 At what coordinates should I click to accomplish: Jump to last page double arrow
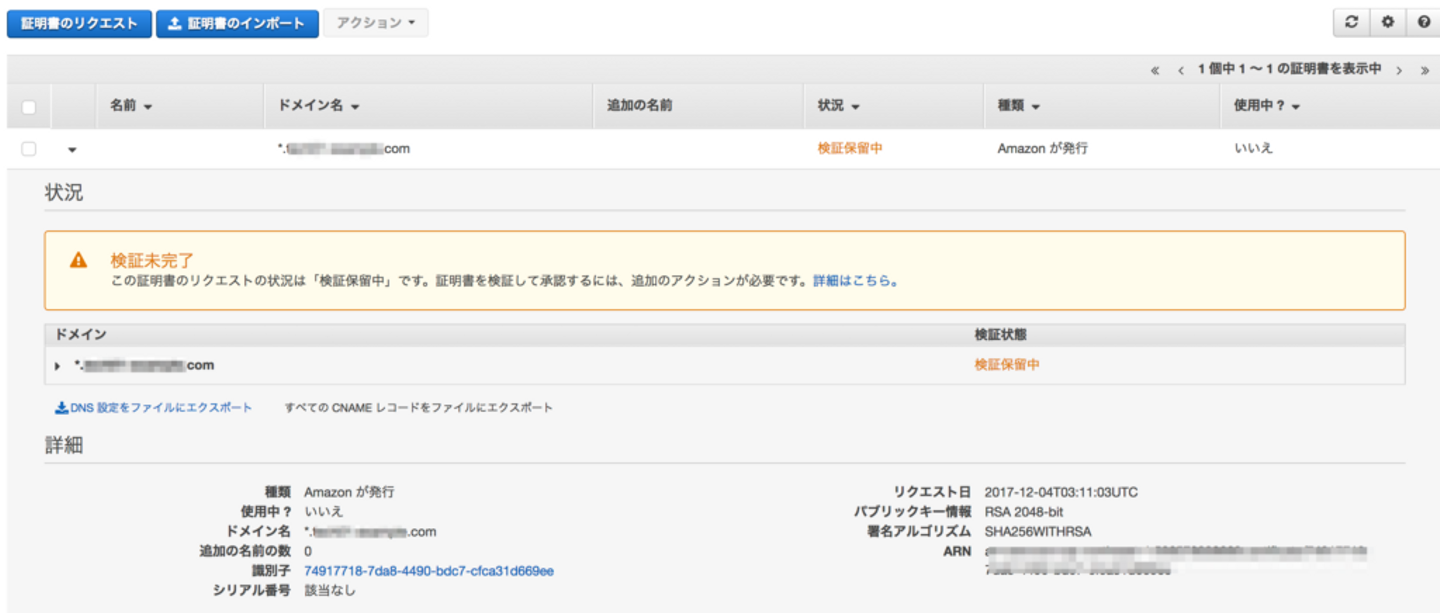[x=1424, y=70]
